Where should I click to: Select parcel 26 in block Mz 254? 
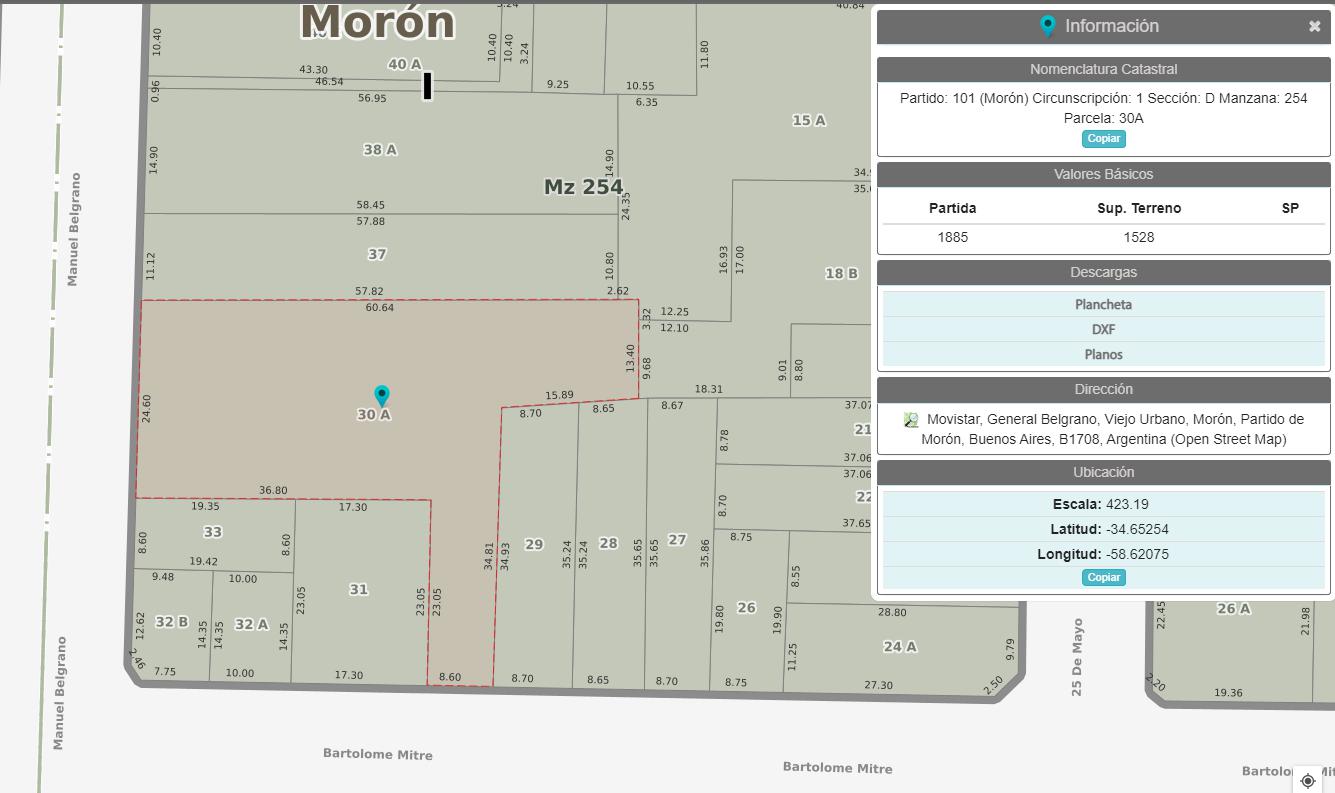coord(746,608)
